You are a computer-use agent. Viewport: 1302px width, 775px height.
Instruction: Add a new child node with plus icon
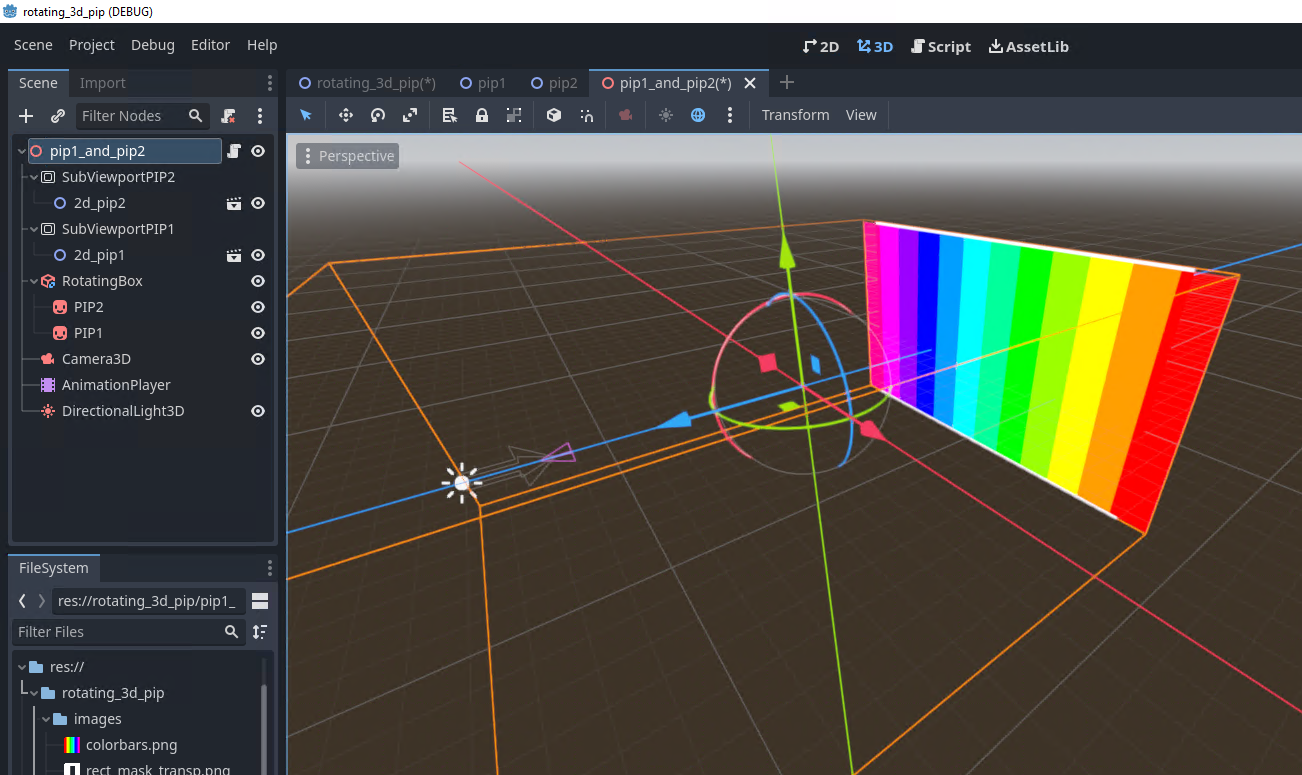click(27, 116)
